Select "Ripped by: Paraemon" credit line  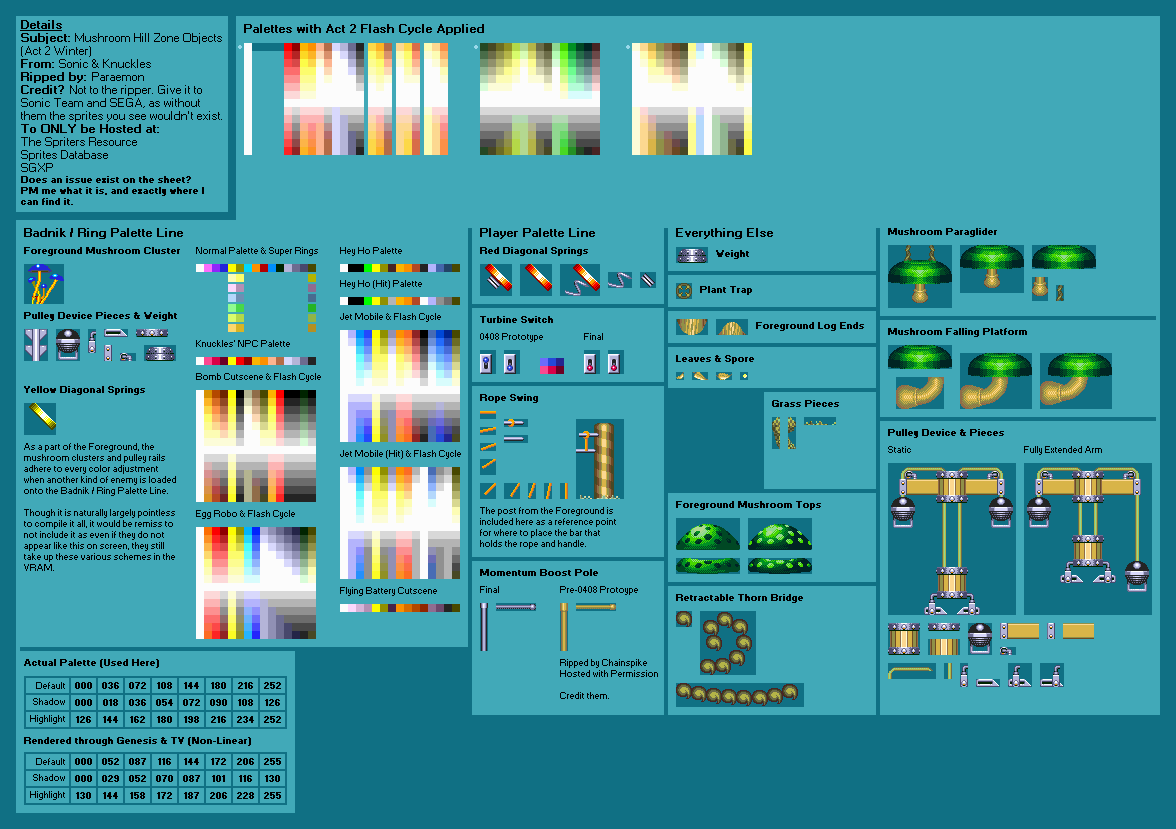click(82, 77)
